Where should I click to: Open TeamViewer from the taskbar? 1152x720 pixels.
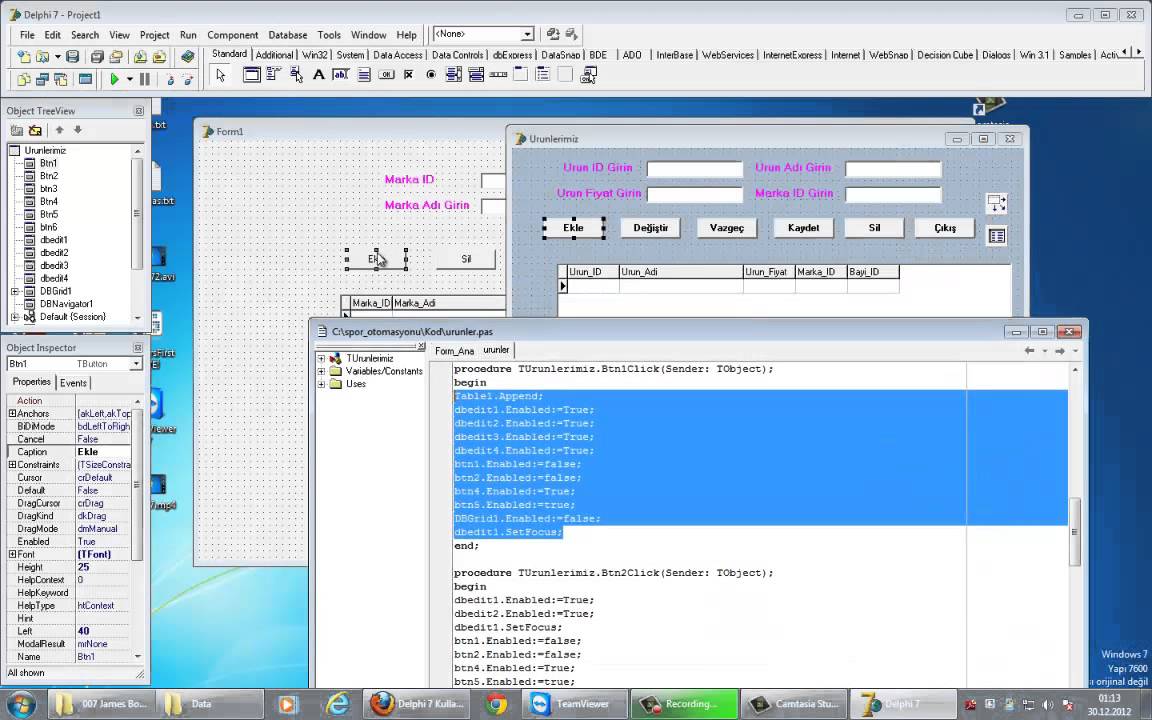pos(577,704)
